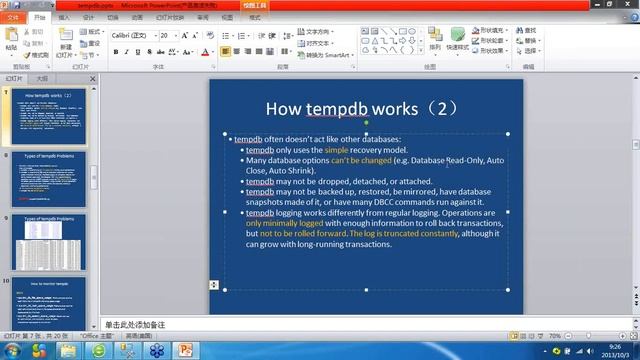Pick the rectangle shape in the gallery
640x360 pixels.
pos(402,31)
